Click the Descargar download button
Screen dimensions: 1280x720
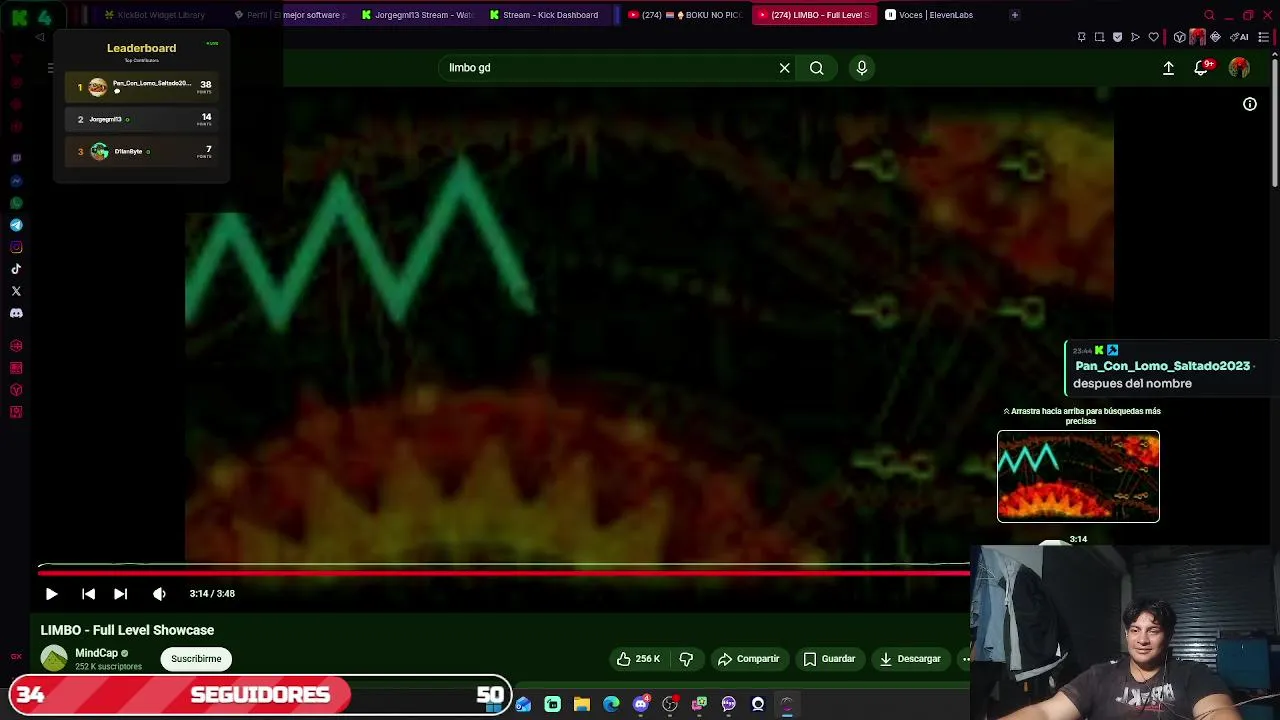(910, 659)
